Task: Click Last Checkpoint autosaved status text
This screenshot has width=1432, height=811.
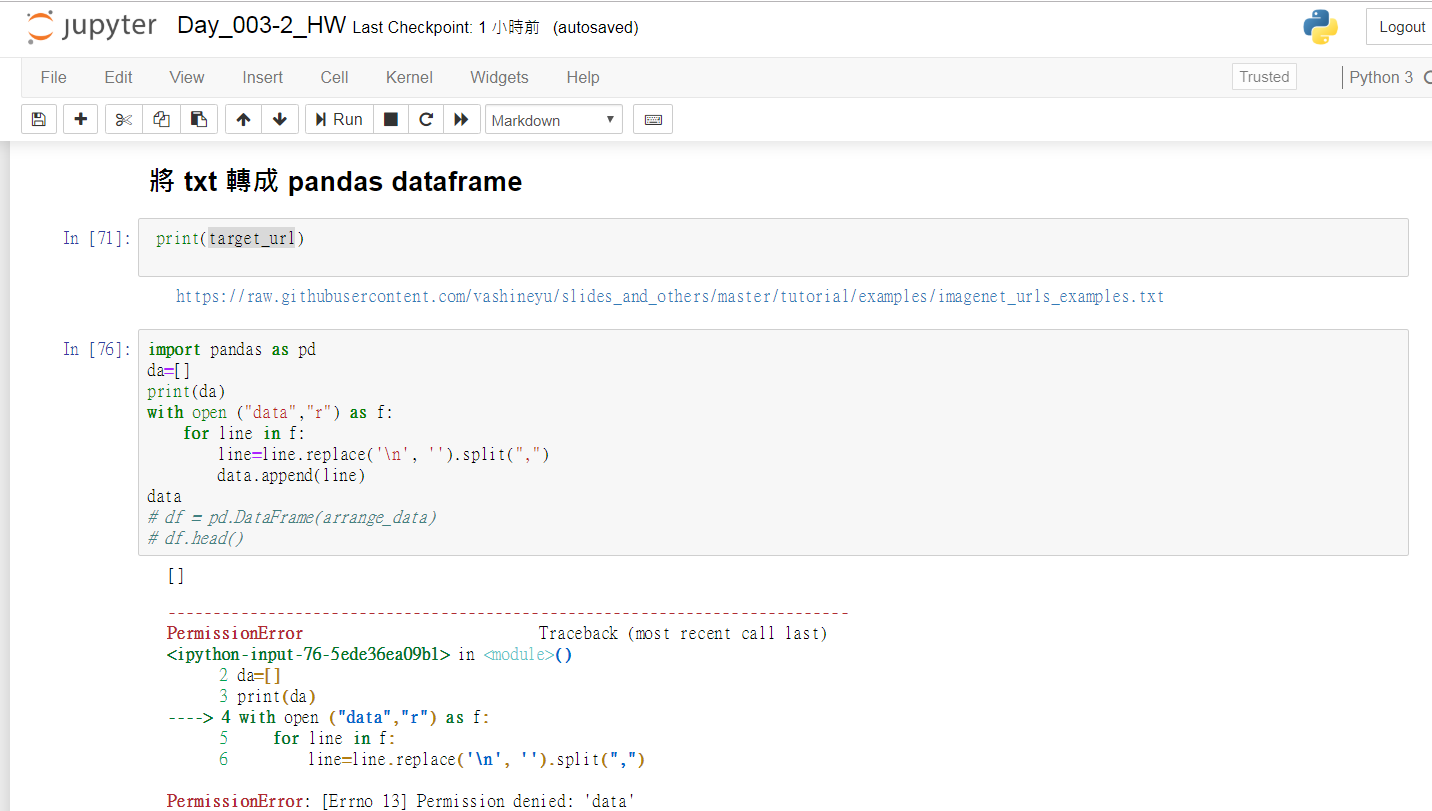Action: (x=495, y=28)
